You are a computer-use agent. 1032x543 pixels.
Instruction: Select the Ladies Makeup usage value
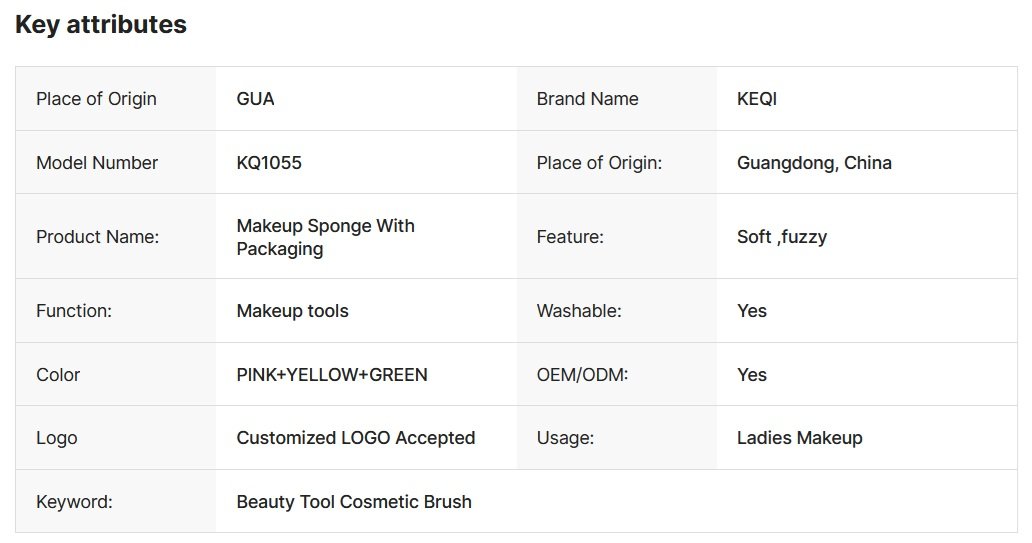point(800,438)
